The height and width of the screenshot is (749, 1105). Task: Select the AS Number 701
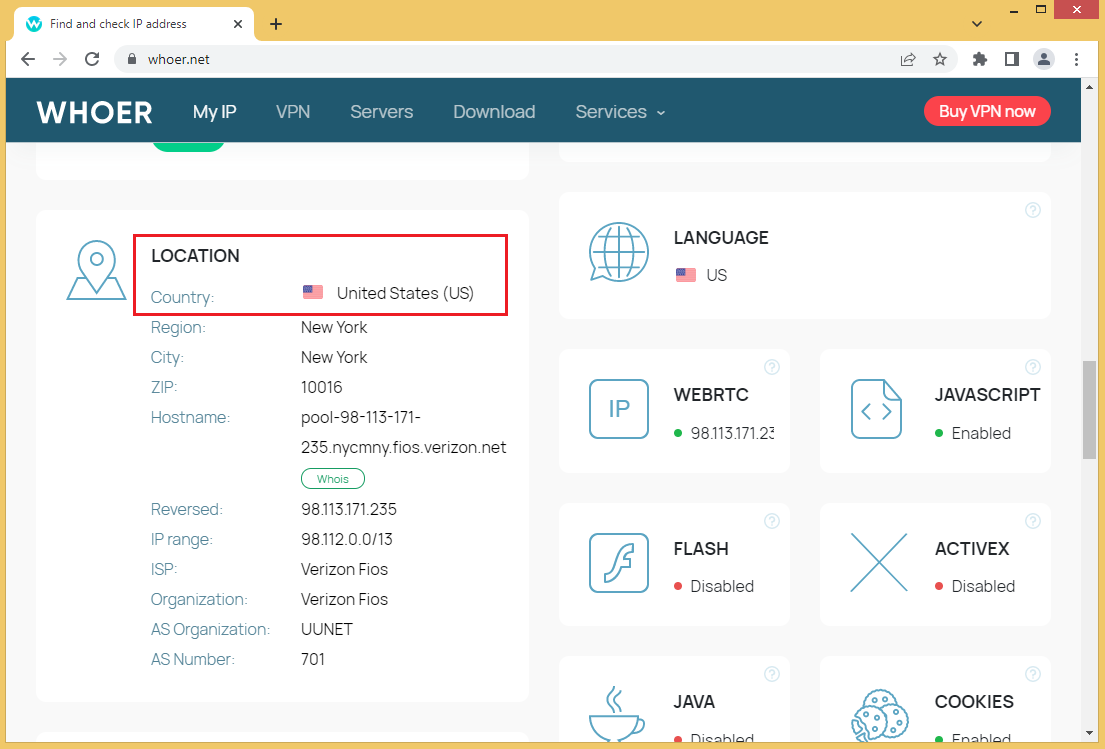pos(313,660)
